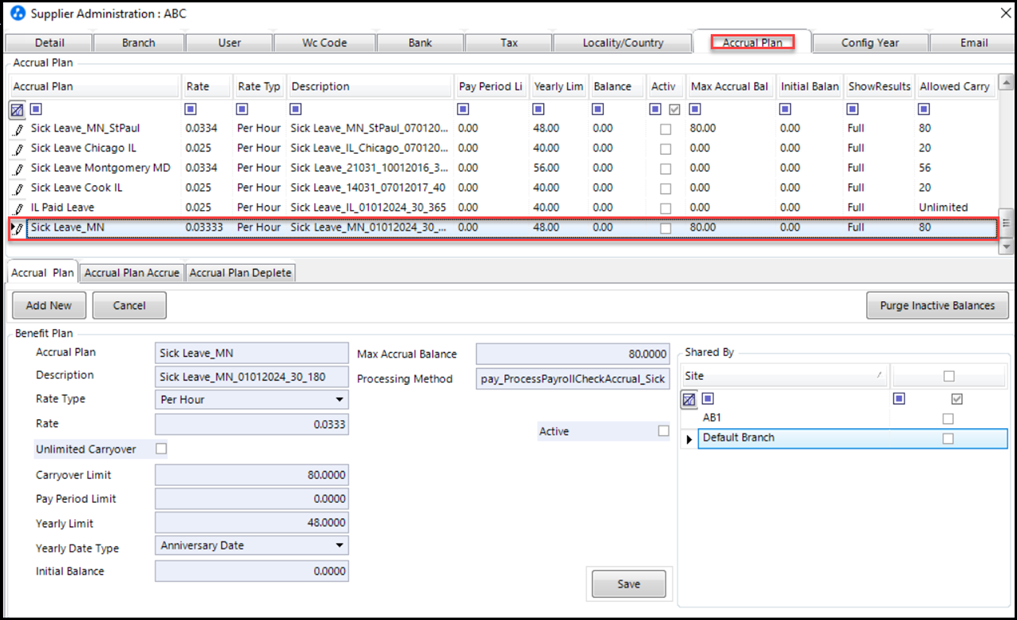Toggle the Activ checkbox for Sick Leave Chicago IL
This screenshot has height=620, width=1017.
pyautogui.click(x=665, y=149)
